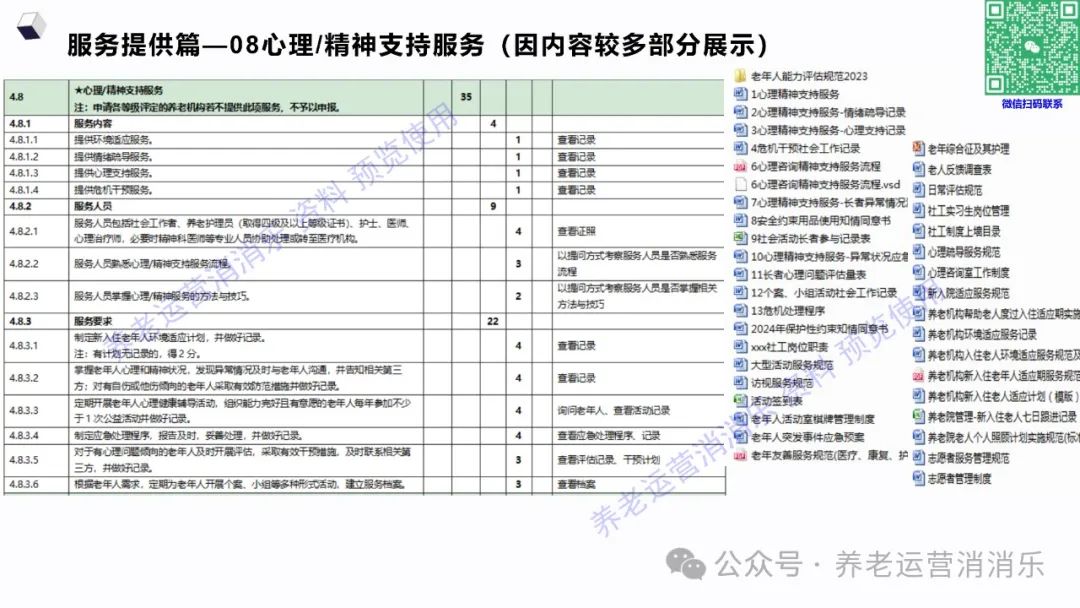This screenshot has height=608, width=1080.
Task: Click the WeChat QR code image
Action: pos(1031,47)
